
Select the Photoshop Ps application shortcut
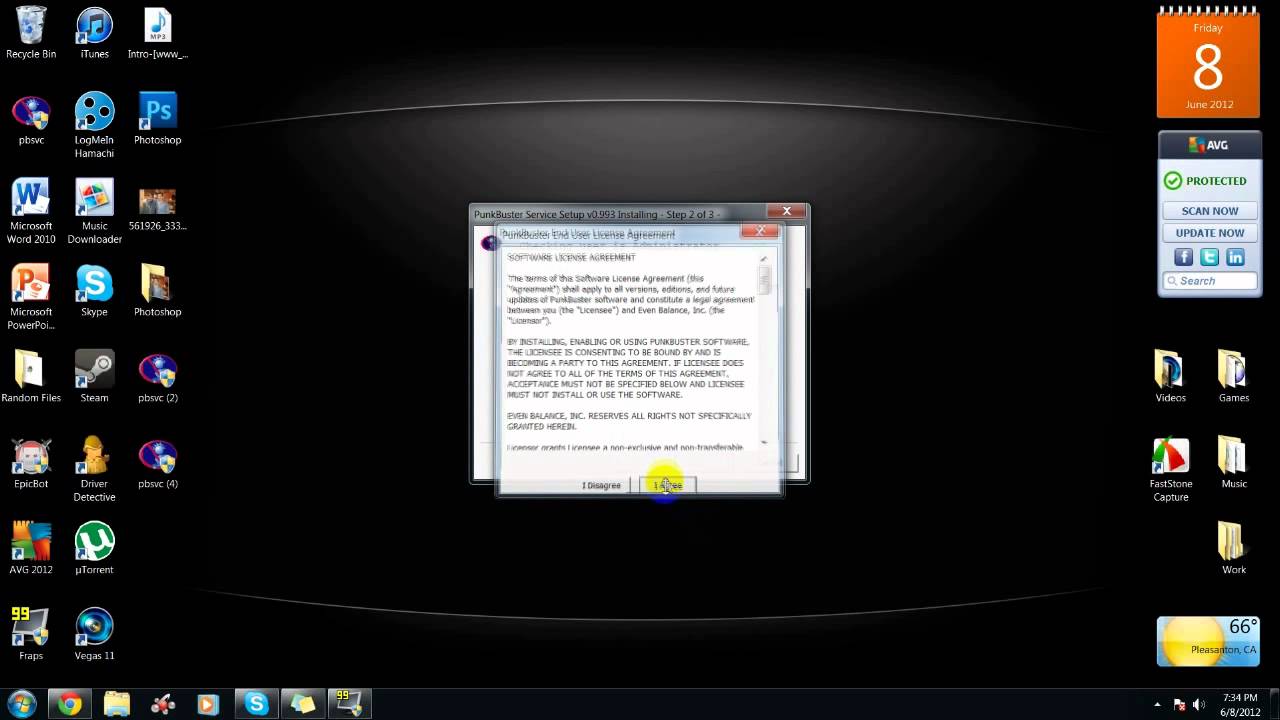157,120
